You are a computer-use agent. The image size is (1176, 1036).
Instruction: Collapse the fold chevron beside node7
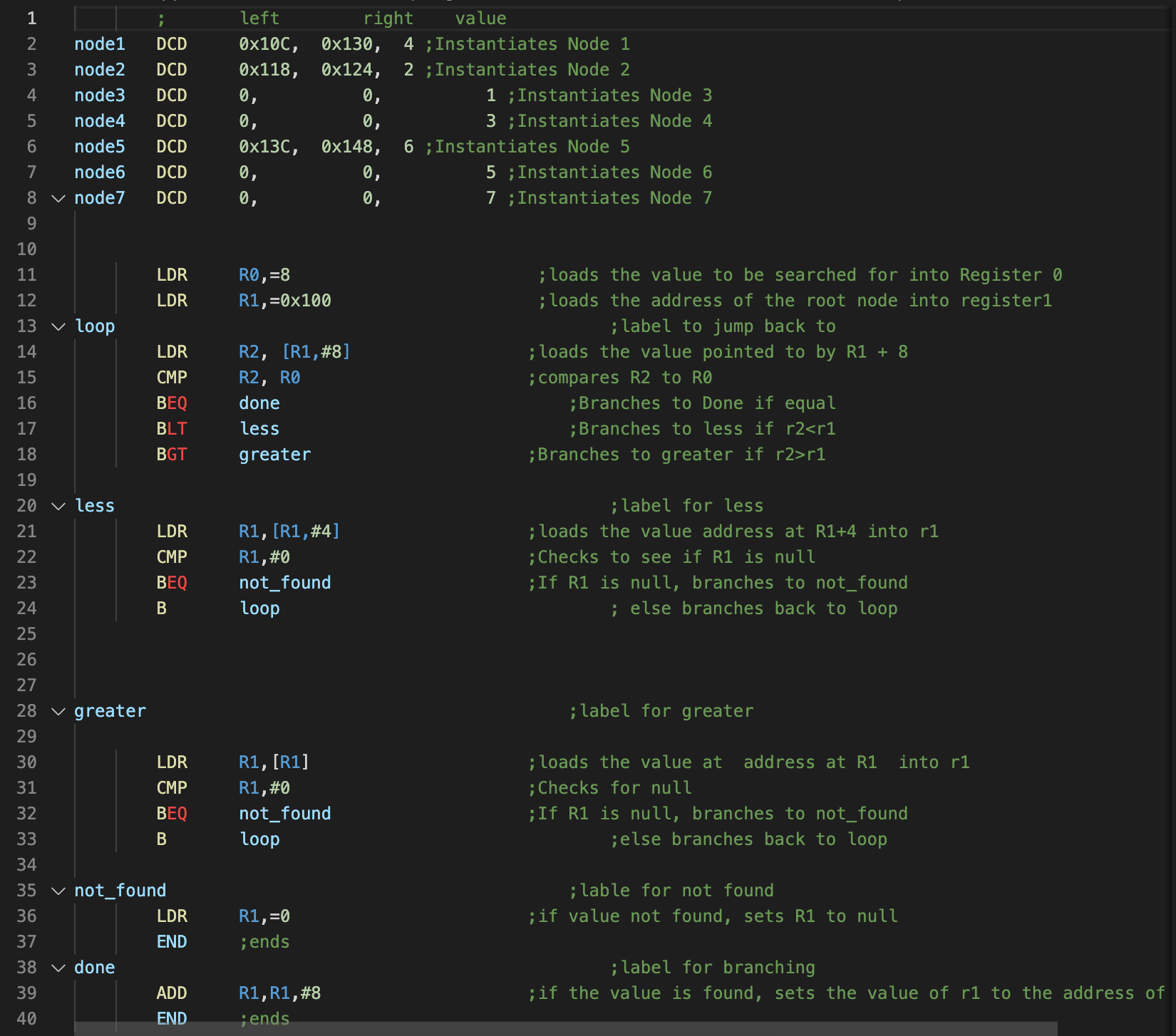click(x=58, y=198)
